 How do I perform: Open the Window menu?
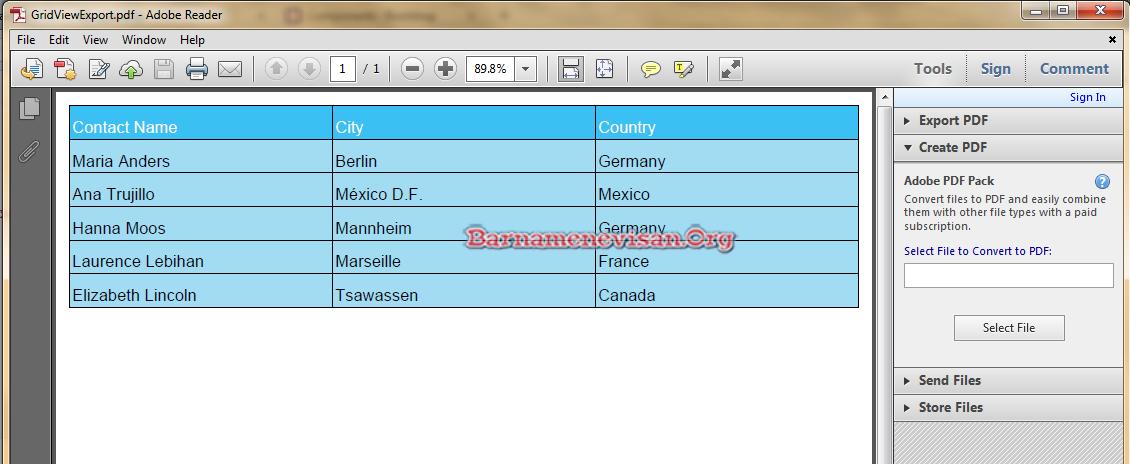144,40
